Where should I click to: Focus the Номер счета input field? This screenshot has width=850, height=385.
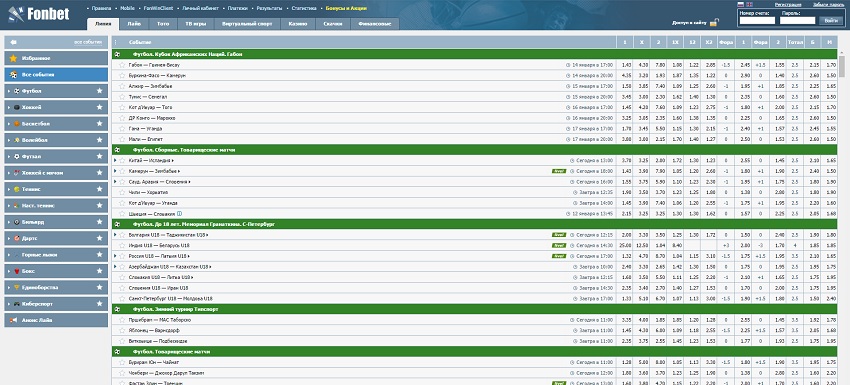757,20
